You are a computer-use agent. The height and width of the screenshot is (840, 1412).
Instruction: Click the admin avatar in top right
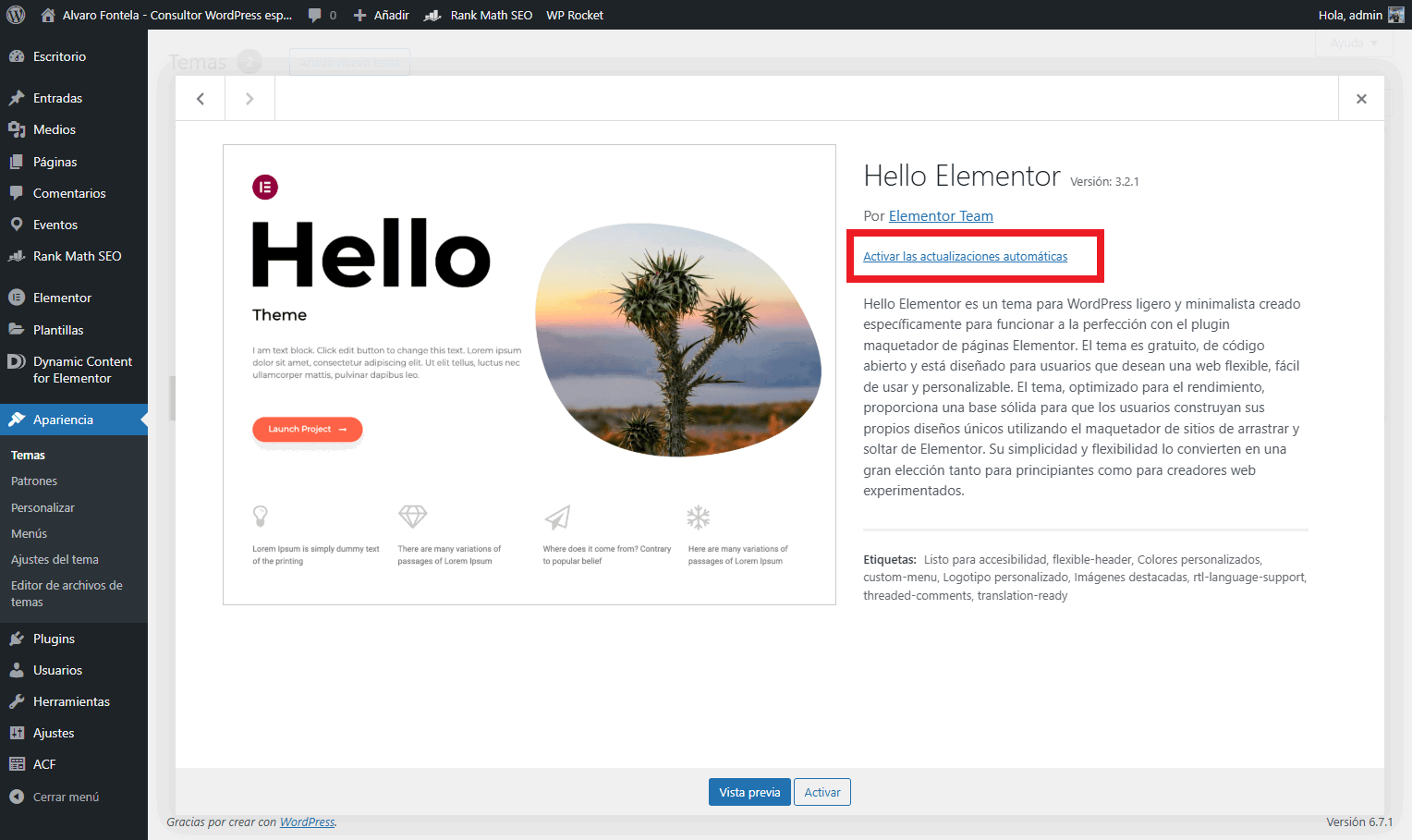click(1396, 15)
